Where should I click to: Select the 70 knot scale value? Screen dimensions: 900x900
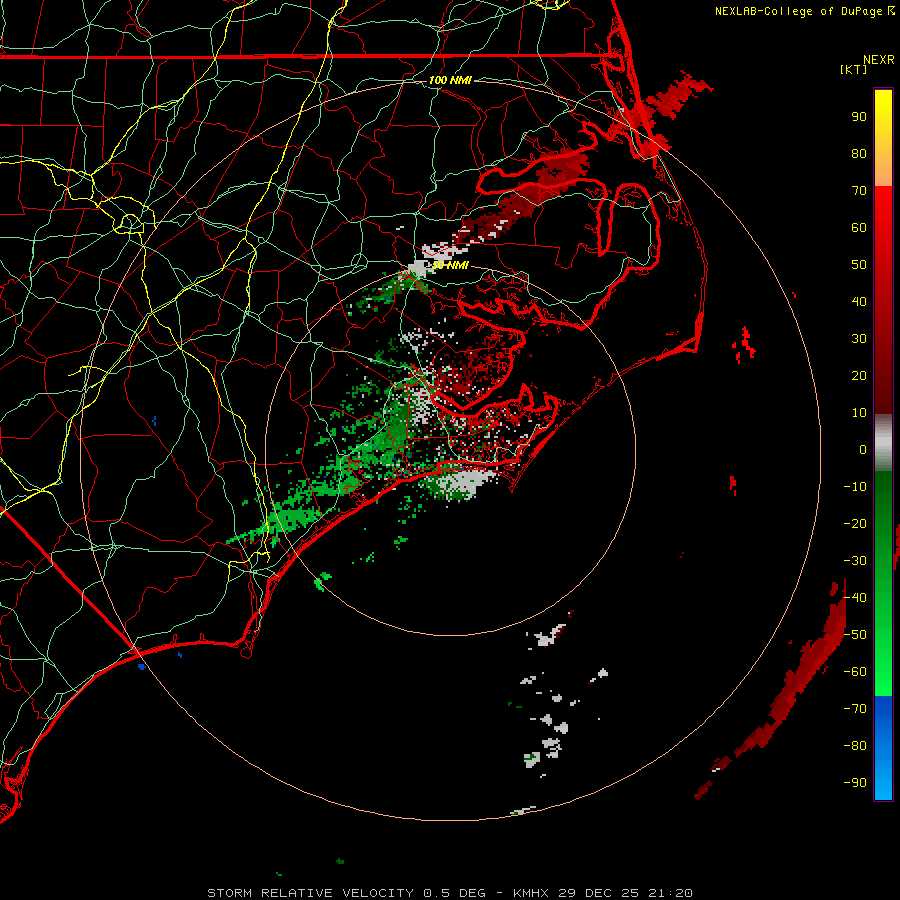tap(859, 191)
